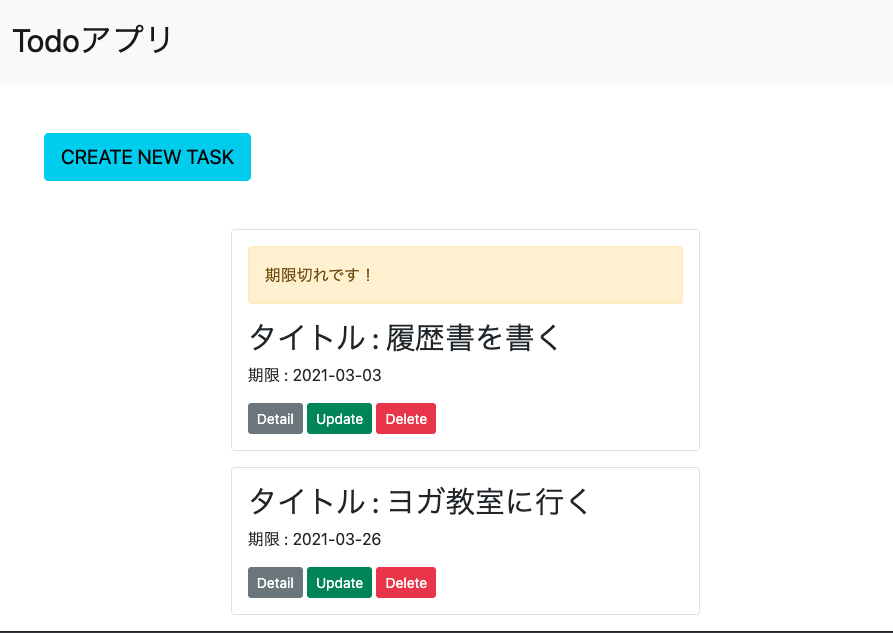Click the red Delete button on the second card
Image resolution: width=893 pixels, height=633 pixels.
coord(405,582)
